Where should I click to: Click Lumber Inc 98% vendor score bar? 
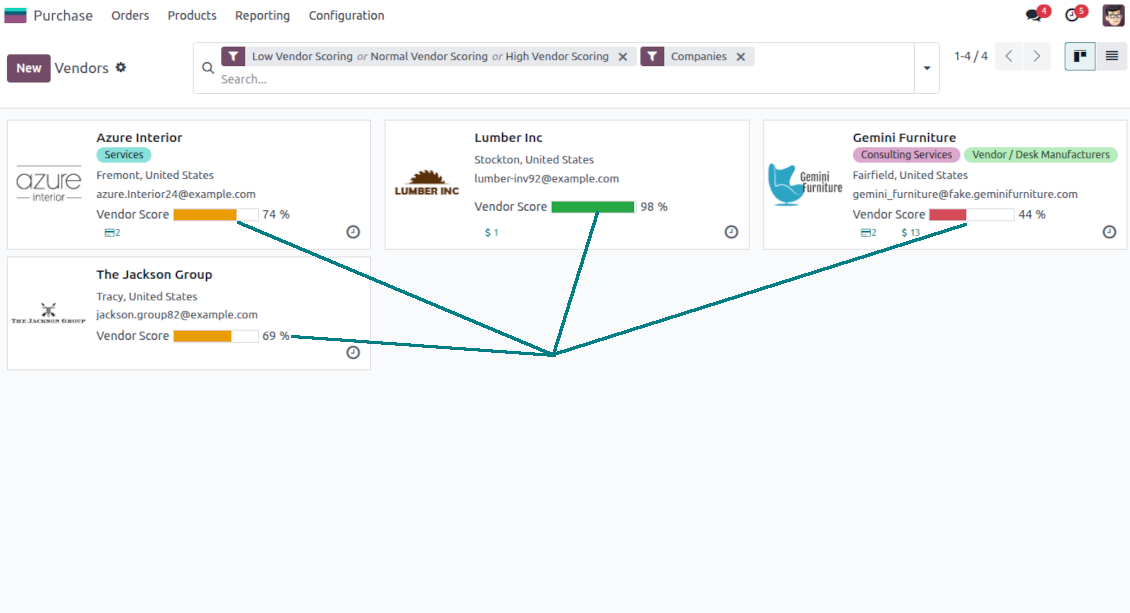coord(594,207)
